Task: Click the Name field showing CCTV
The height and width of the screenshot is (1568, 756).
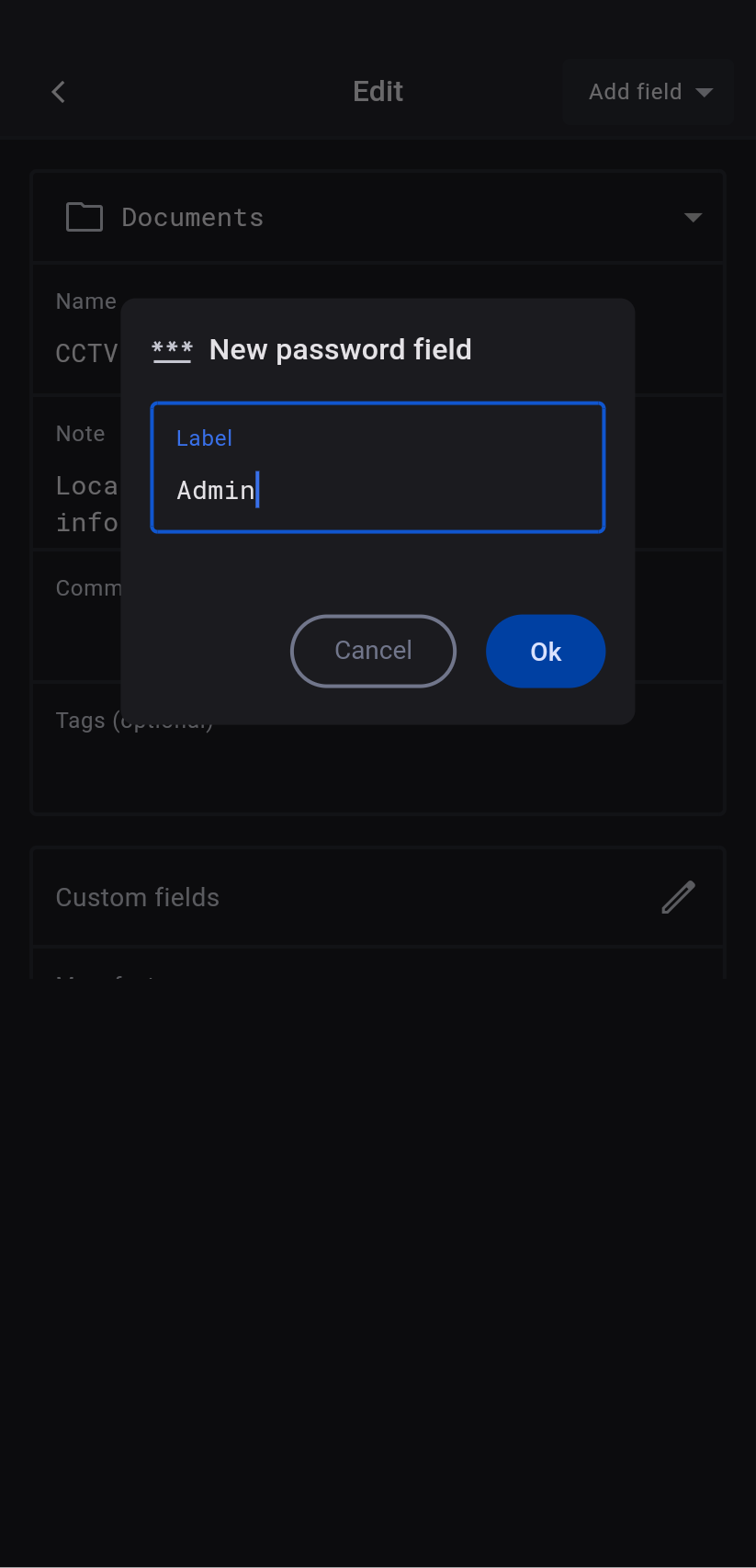Action: click(x=86, y=353)
